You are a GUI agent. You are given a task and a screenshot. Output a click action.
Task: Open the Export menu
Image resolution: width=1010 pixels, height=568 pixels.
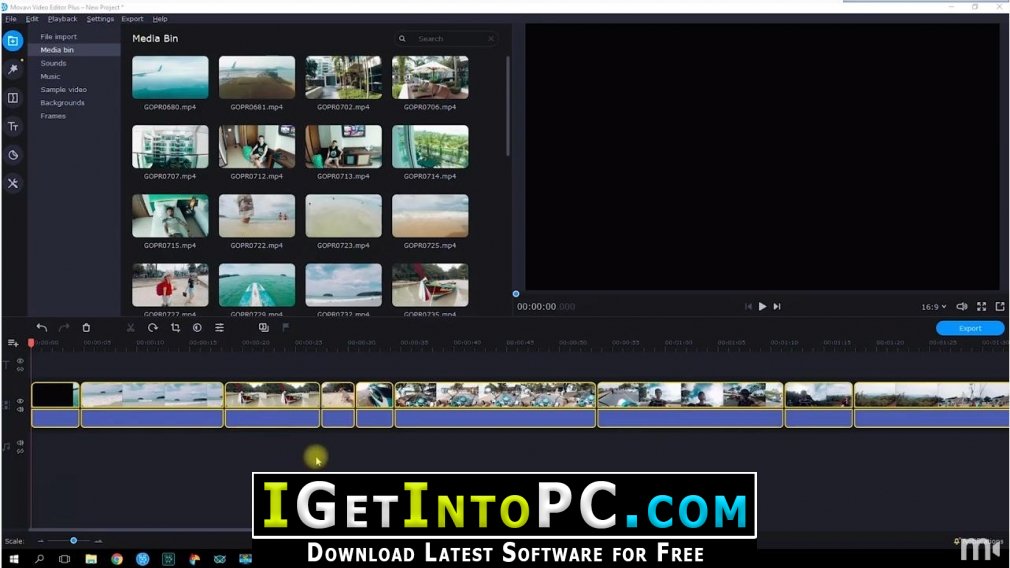(x=132, y=19)
